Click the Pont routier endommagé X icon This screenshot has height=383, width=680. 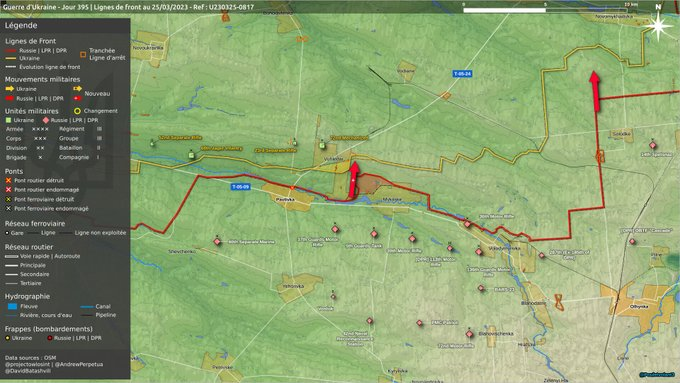click(x=8, y=190)
